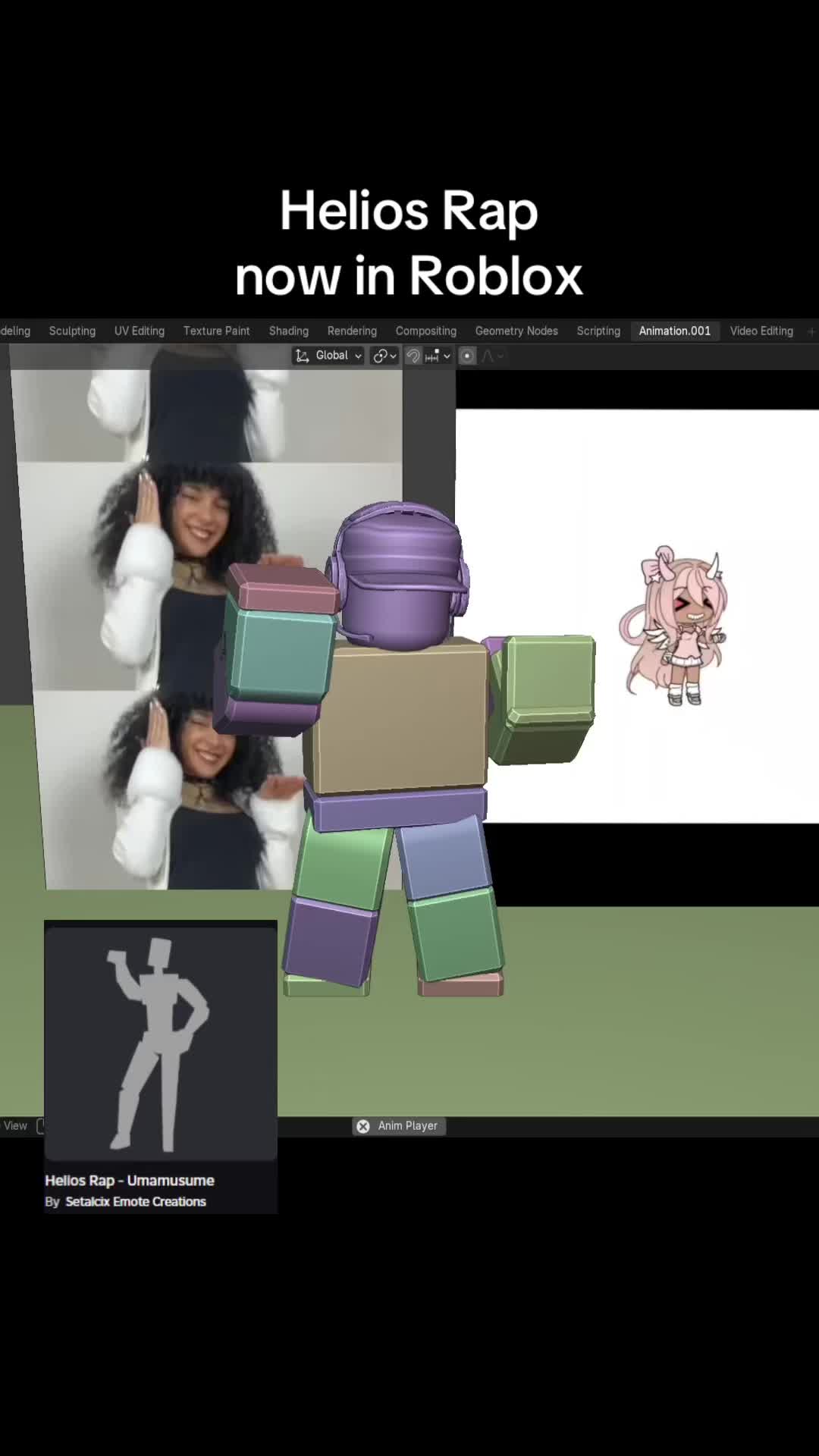
Task: Toggle proportional editing circle icon
Action: point(467,356)
